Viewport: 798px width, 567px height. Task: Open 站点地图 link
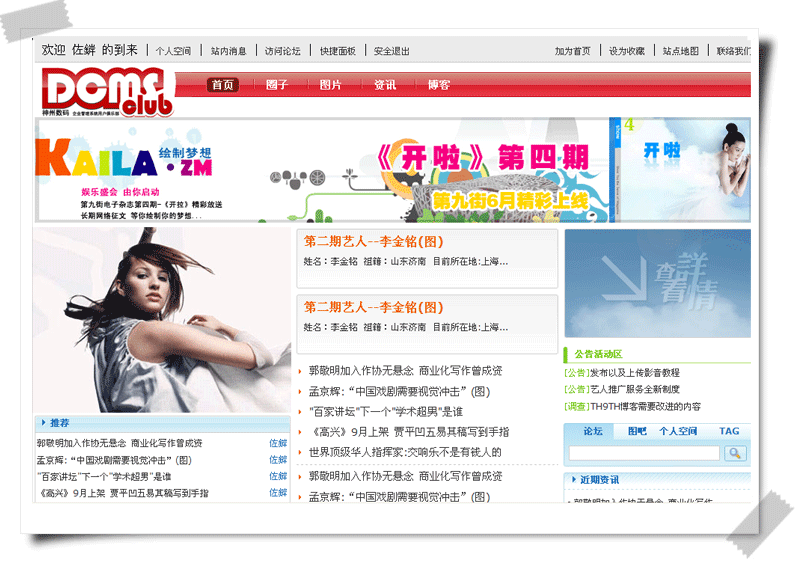[680, 51]
